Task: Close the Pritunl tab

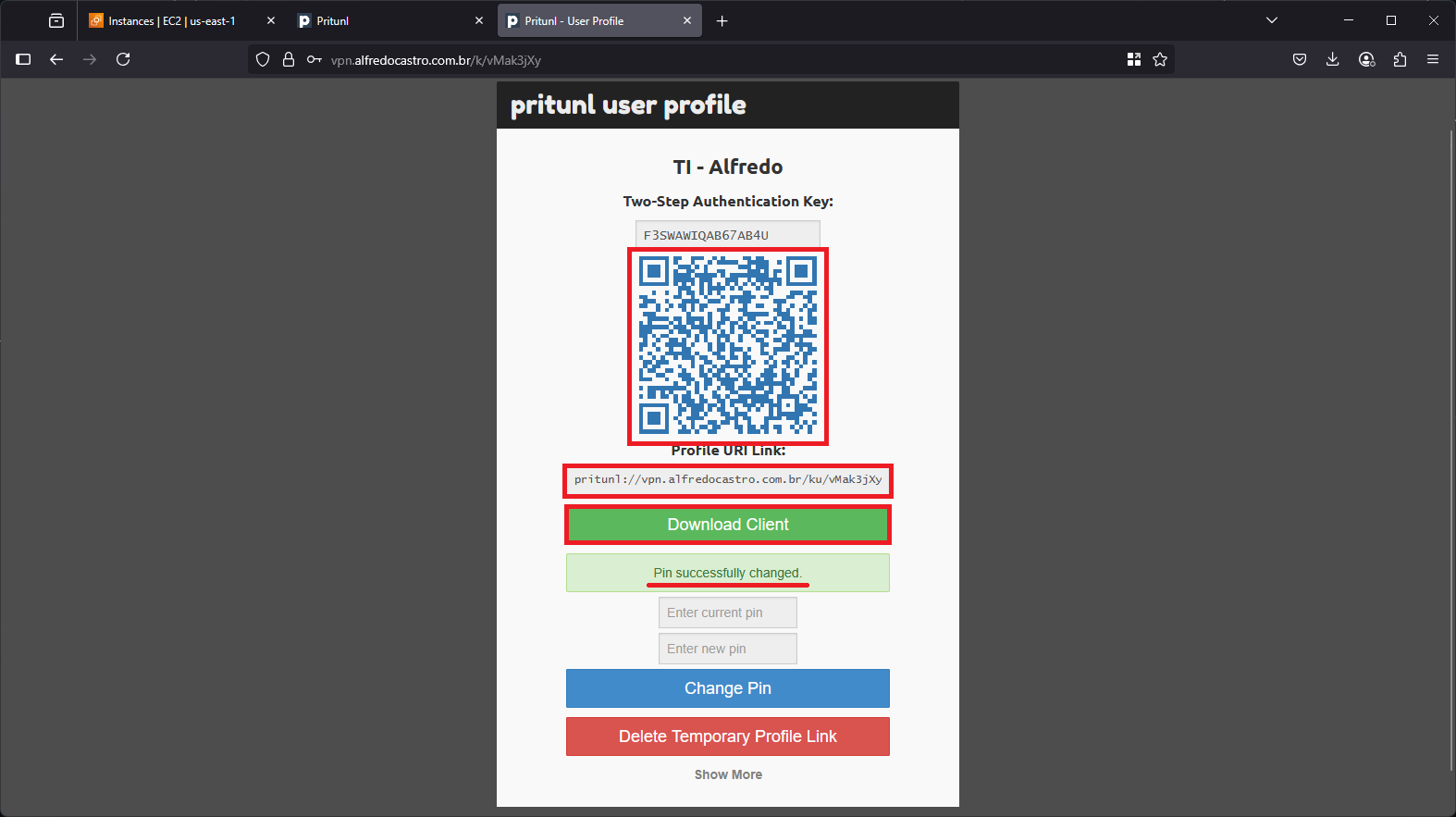Action: click(x=479, y=20)
